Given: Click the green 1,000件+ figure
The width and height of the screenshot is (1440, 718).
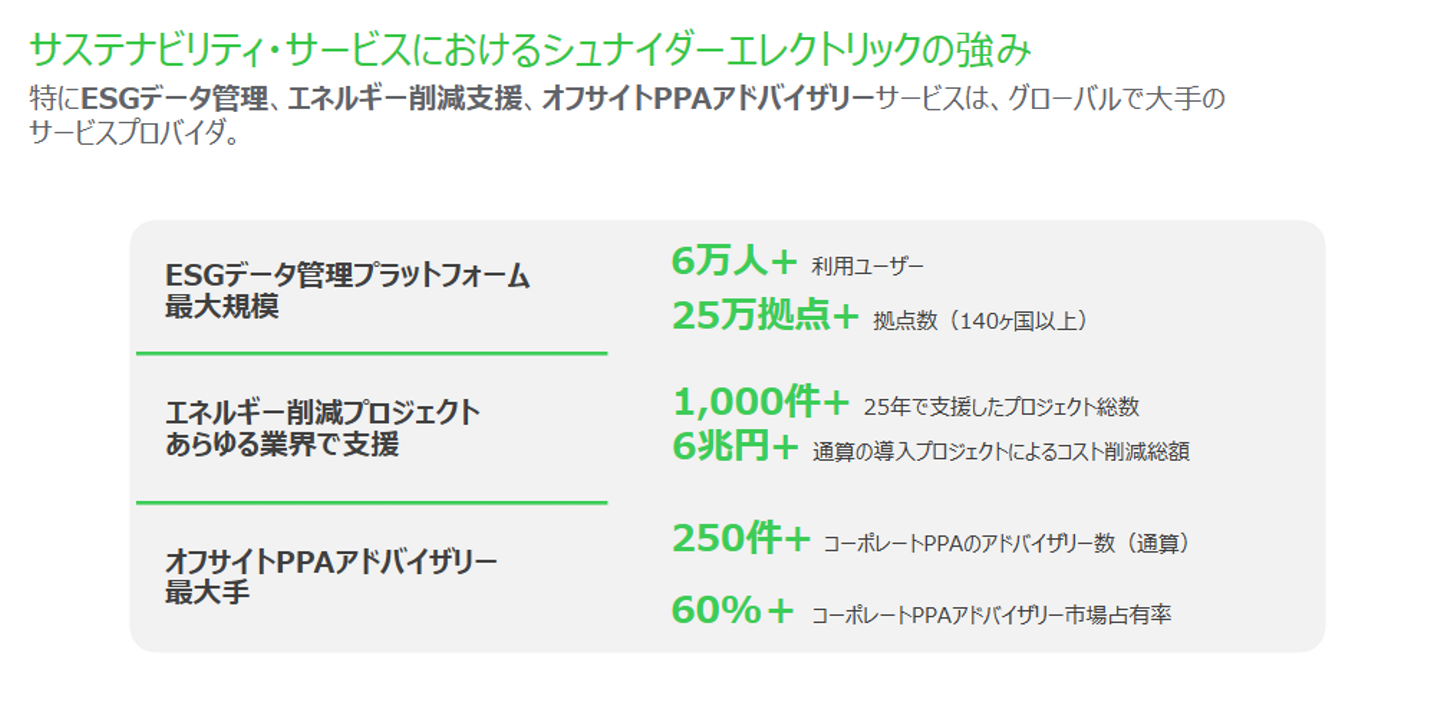Looking at the screenshot, I should coord(760,402).
